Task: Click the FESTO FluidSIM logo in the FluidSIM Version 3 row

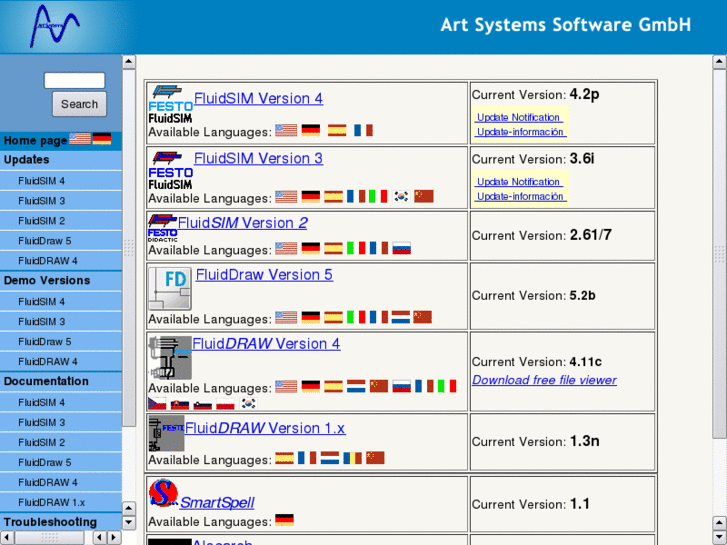Action: click(x=170, y=171)
